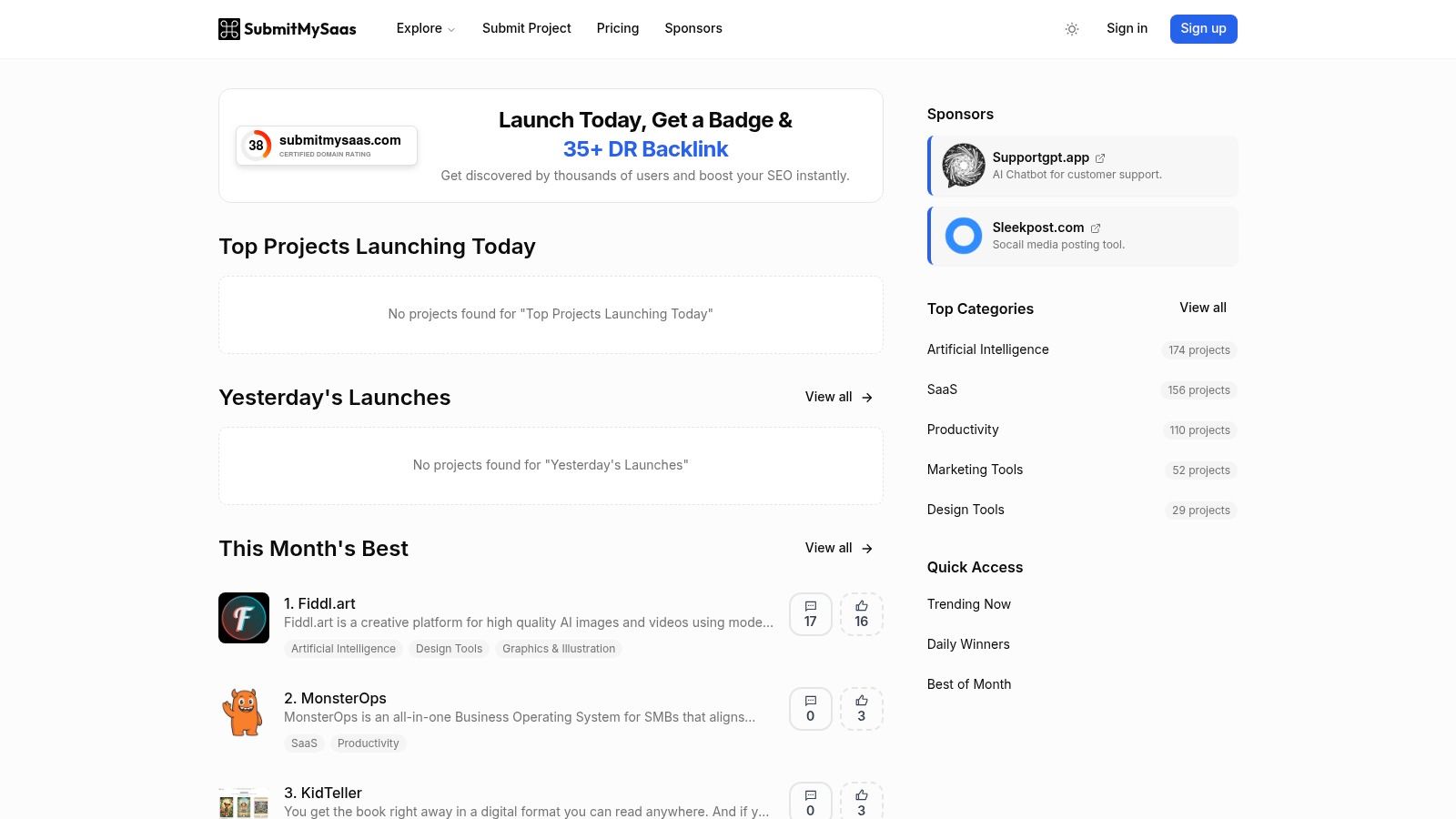1456x819 pixels.
Task: Open Supportgpt.app external link icon
Action: 1100,158
